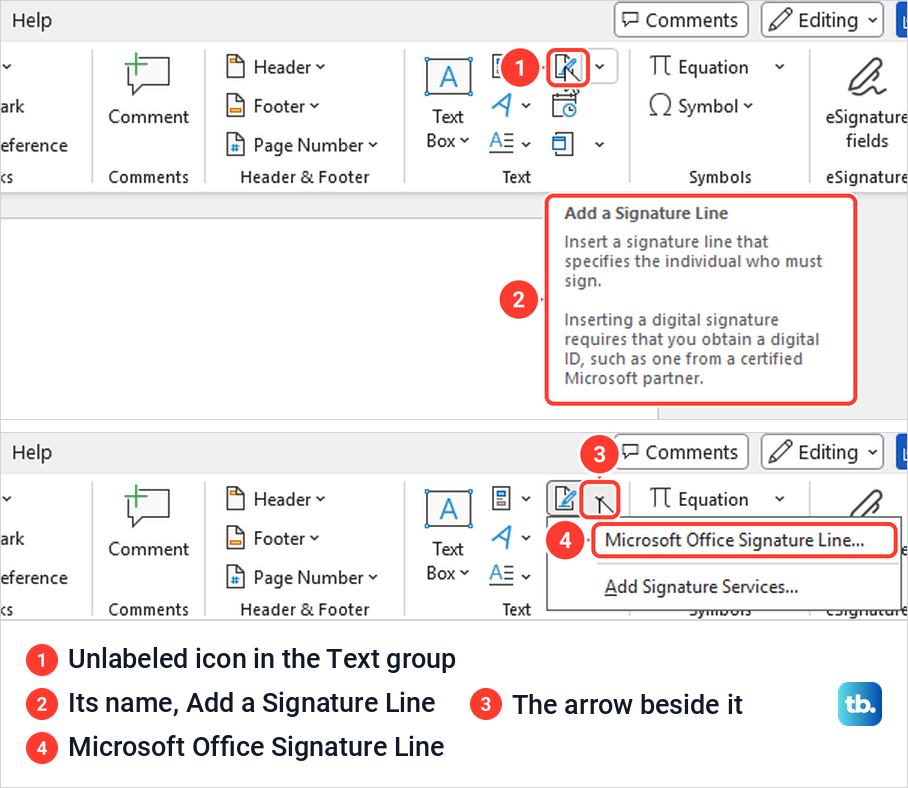Click Equation button in the lower ribbon
This screenshot has height=788, width=908.
[700, 499]
